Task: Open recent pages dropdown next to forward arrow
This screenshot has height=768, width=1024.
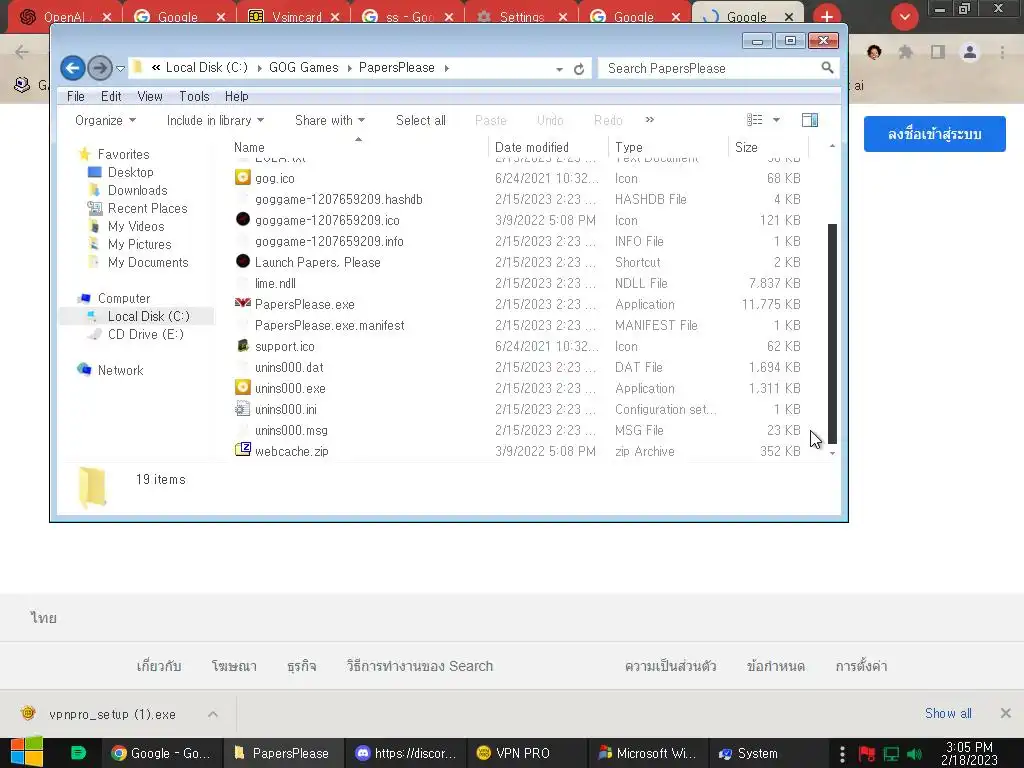Action: tap(120, 68)
